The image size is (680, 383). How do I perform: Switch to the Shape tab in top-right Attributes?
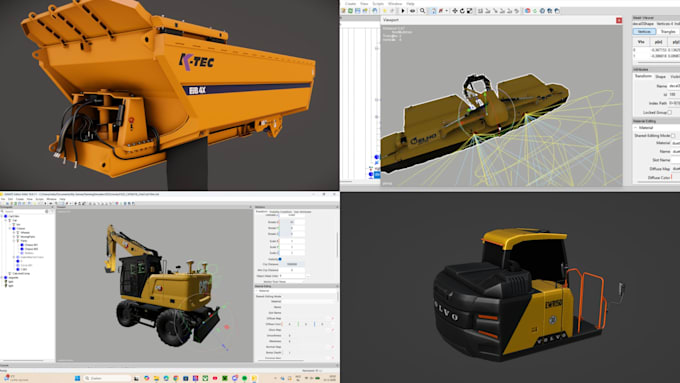[660, 76]
